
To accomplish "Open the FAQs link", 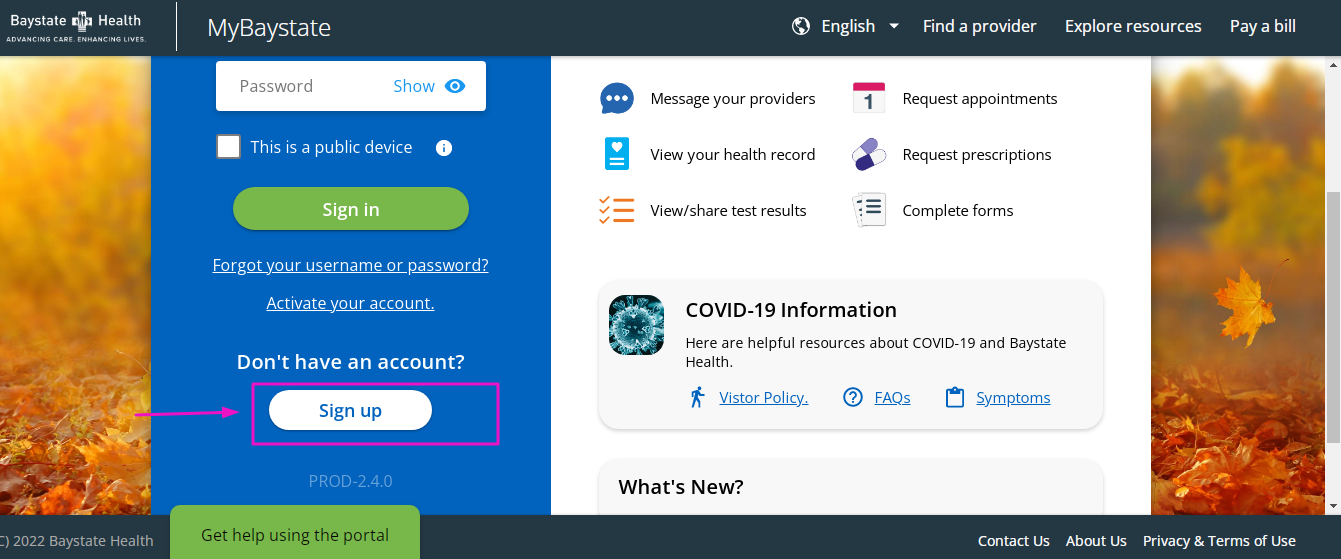I will (892, 397).
